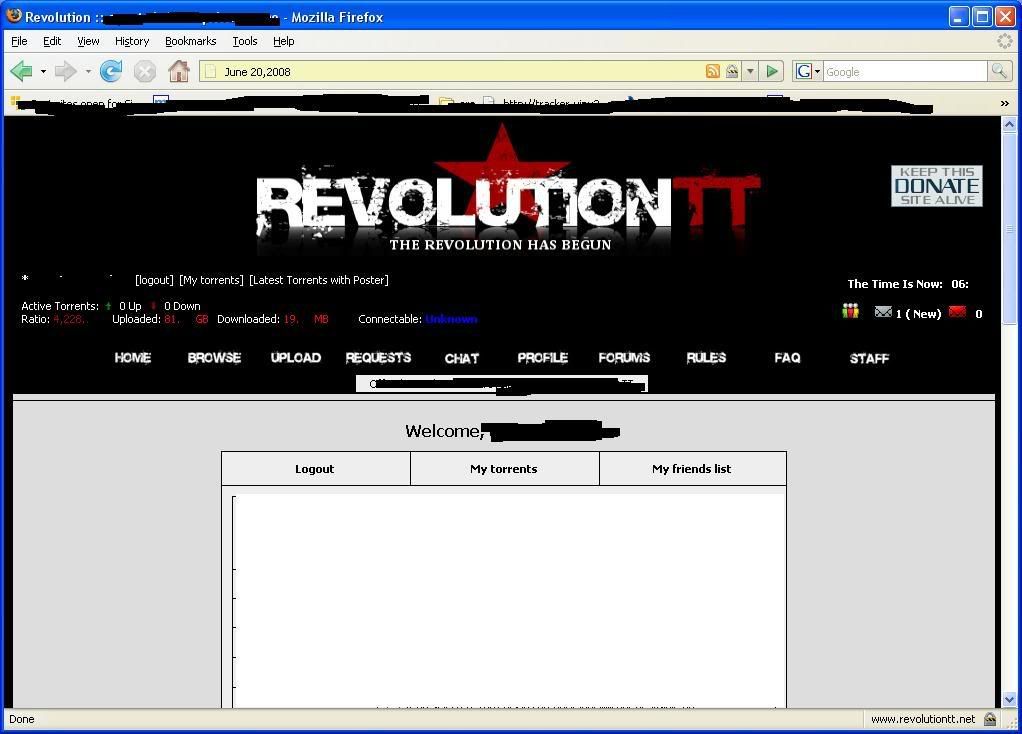Click the green Go arrow button
This screenshot has height=734, width=1022.
(x=772, y=71)
